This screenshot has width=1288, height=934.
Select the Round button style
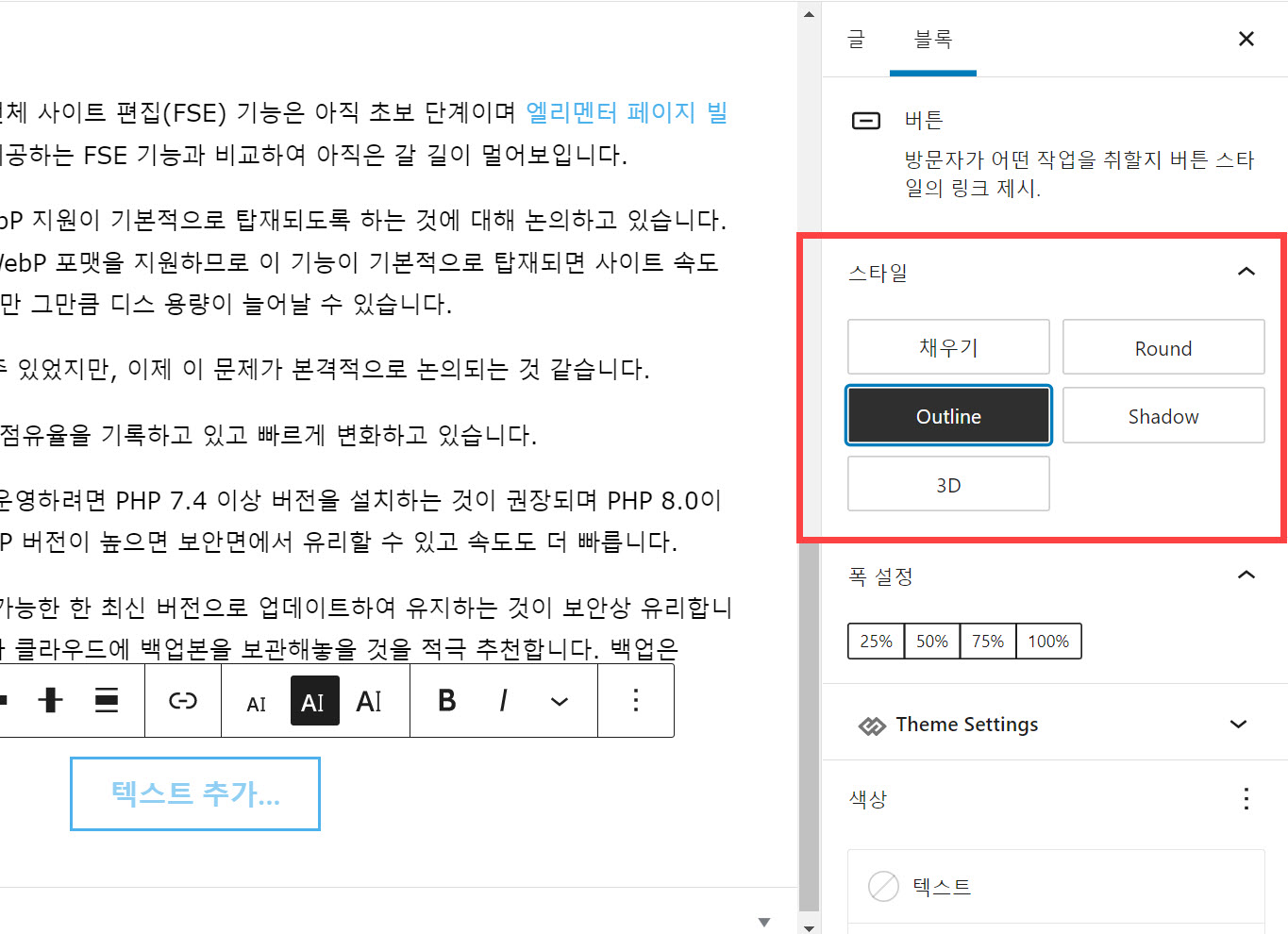pos(1163,347)
